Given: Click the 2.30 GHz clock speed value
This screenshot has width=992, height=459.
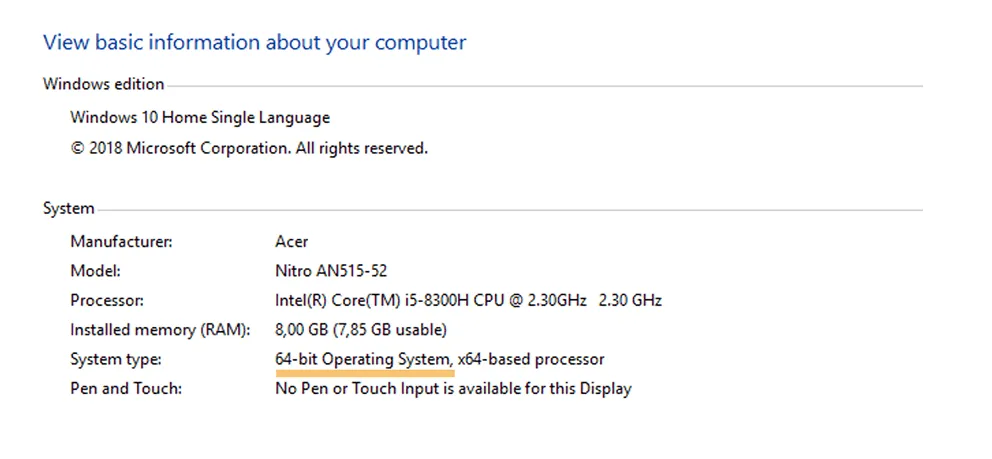Looking at the screenshot, I should tap(630, 300).
